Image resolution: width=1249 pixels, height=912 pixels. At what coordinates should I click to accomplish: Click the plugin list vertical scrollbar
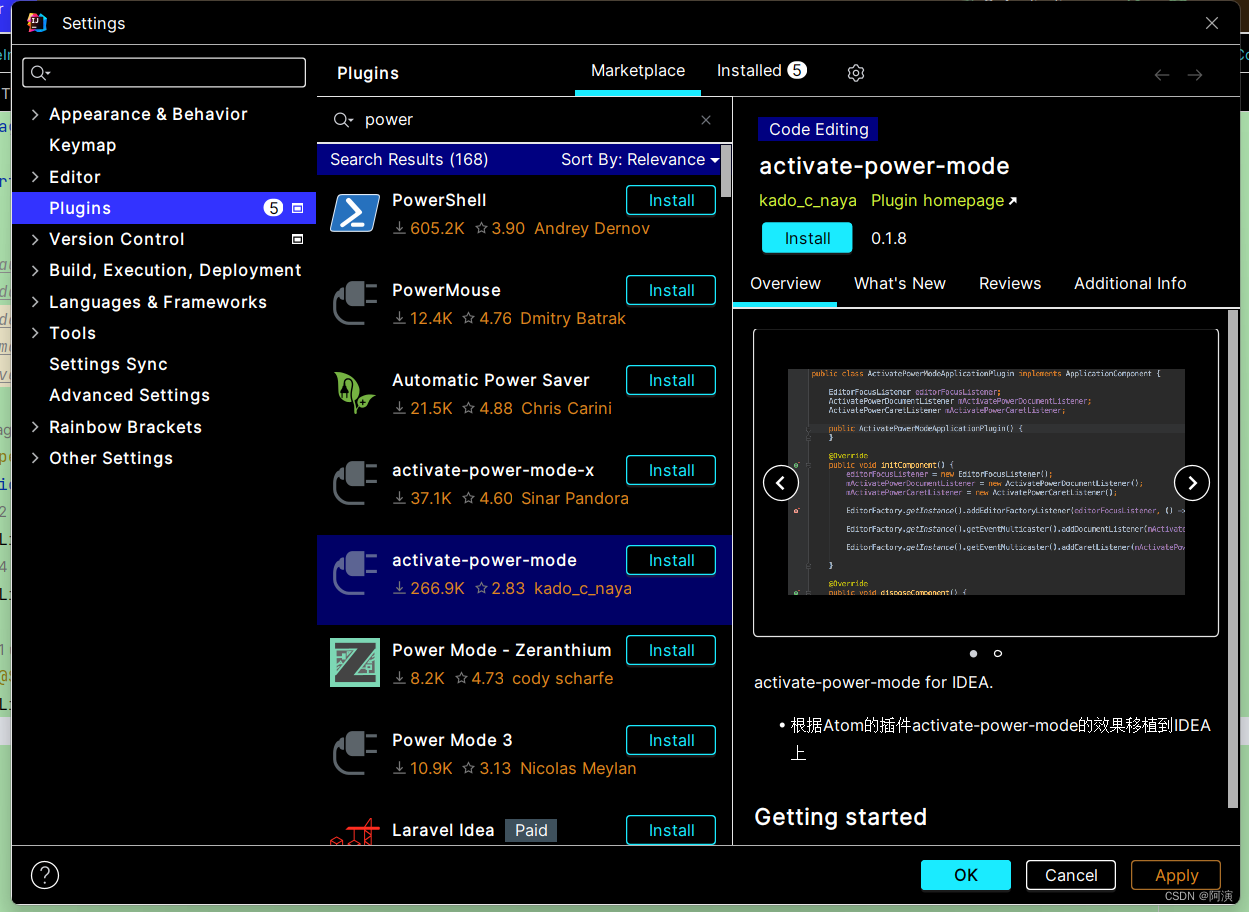pyautogui.click(x=726, y=172)
